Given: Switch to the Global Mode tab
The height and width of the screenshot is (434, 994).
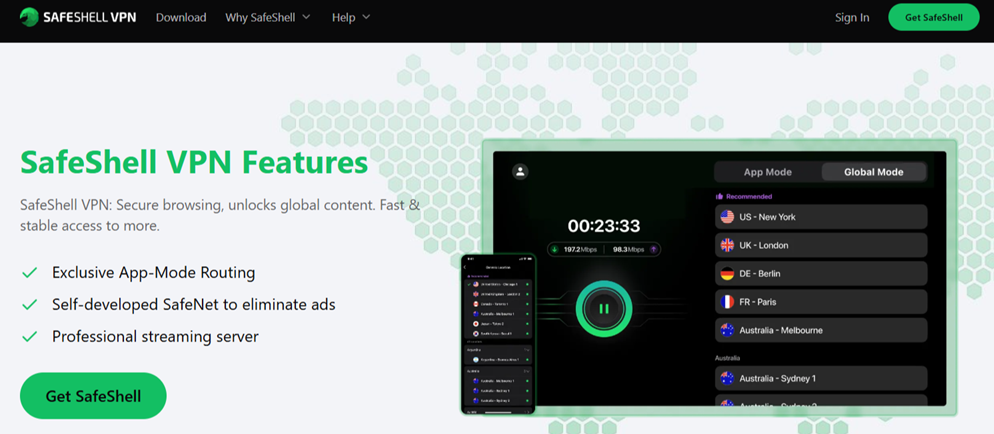Looking at the screenshot, I should point(874,172).
